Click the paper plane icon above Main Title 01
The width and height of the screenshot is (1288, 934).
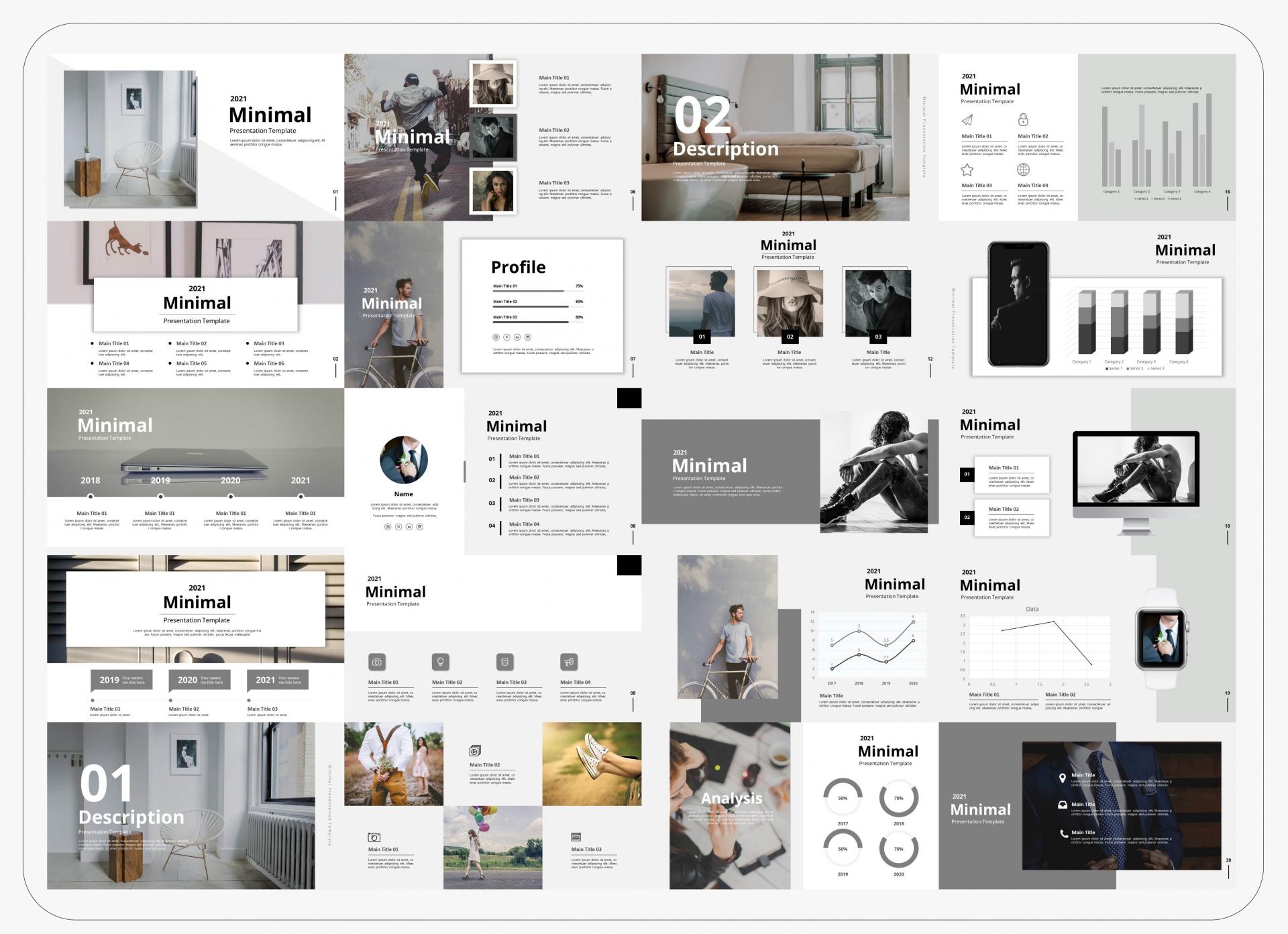[x=967, y=120]
